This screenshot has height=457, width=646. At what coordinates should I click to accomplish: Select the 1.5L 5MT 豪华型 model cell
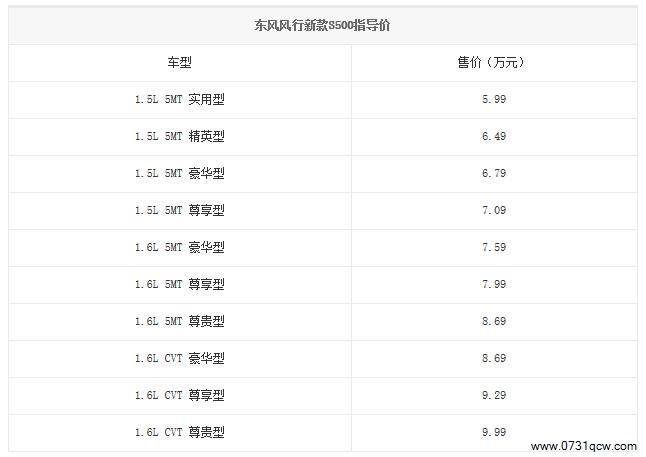coord(180,173)
